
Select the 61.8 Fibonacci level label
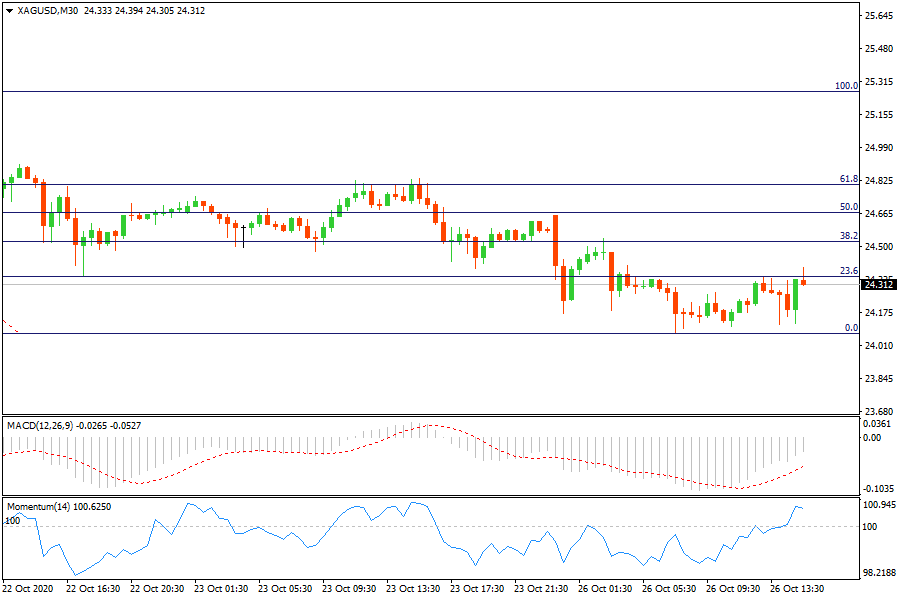pyautogui.click(x=848, y=179)
